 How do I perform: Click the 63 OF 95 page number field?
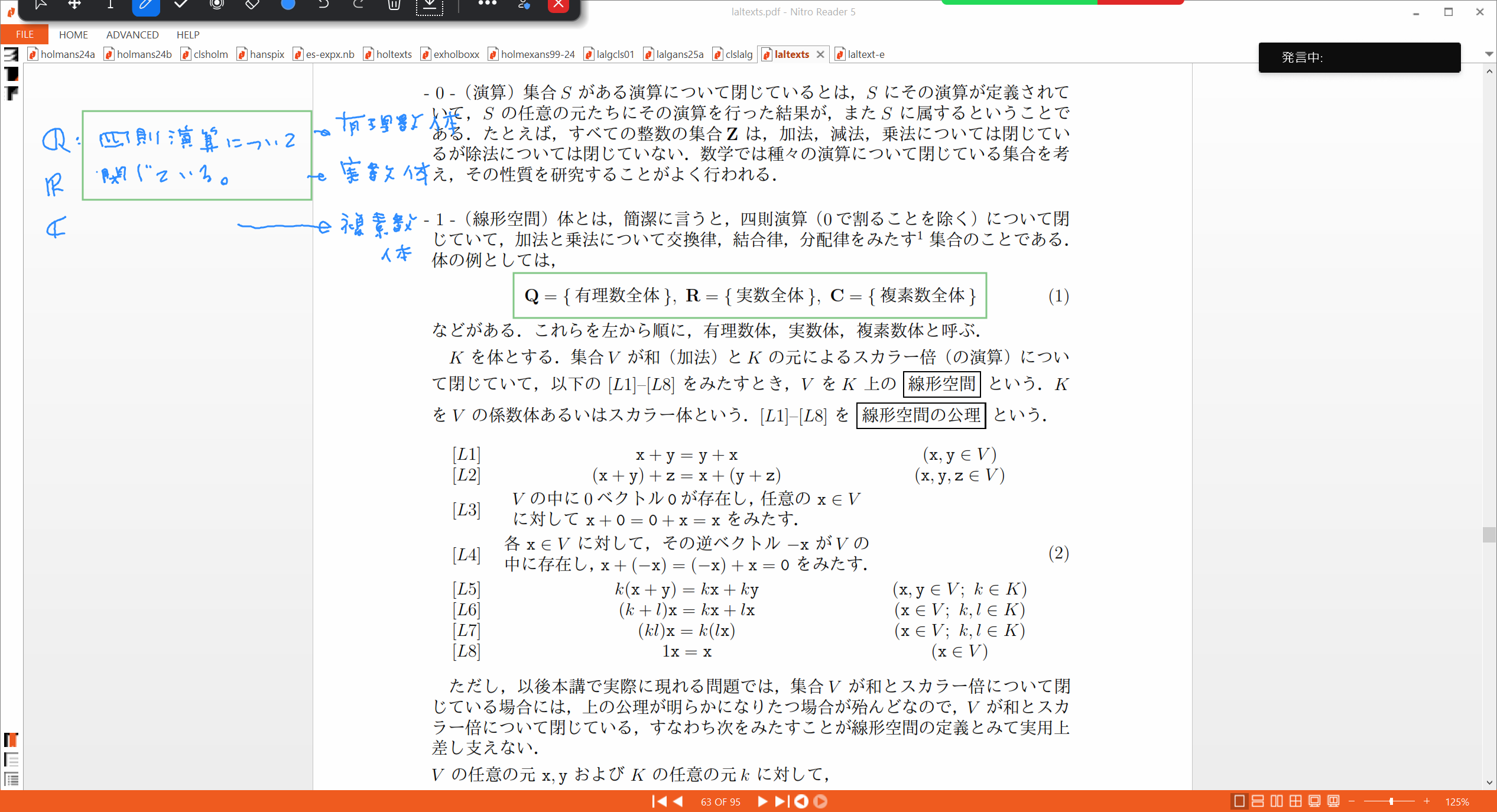click(x=720, y=802)
